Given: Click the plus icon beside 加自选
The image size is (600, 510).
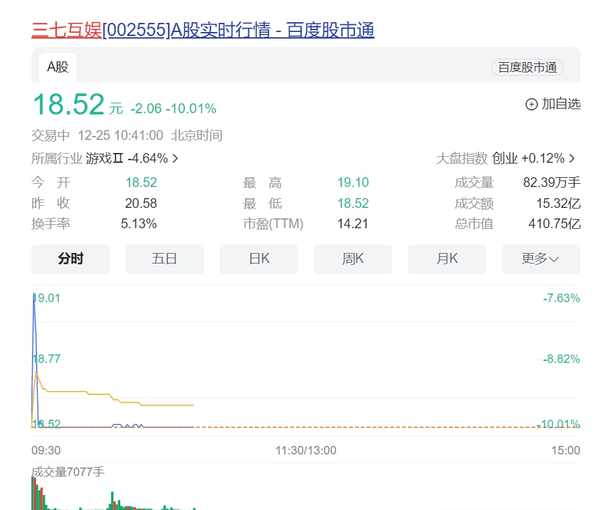Looking at the screenshot, I should [x=531, y=104].
